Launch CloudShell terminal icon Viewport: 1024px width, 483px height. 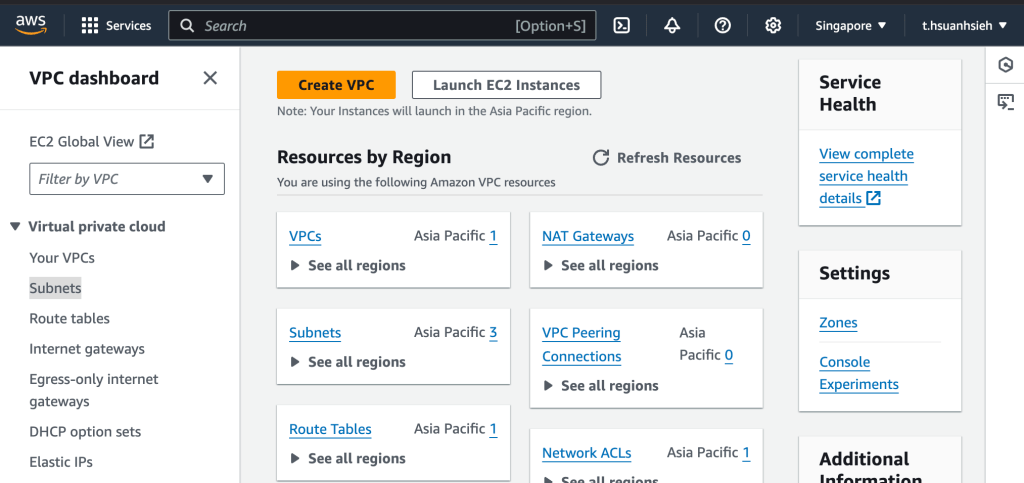pyautogui.click(x=621, y=26)
